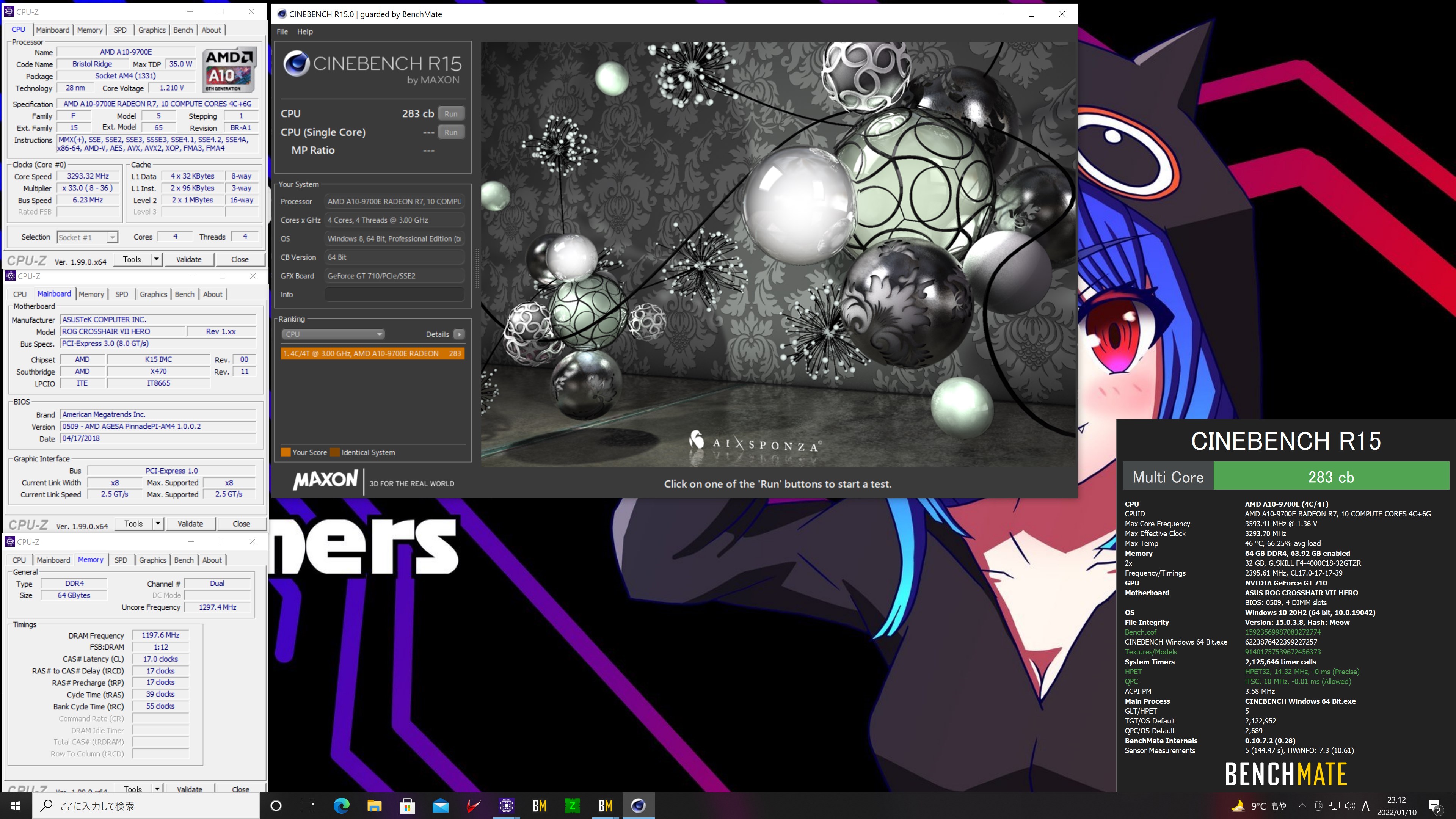Open the Help menu in Cinebench
This screenshot has width=1456, height=819.
[304, 31]
